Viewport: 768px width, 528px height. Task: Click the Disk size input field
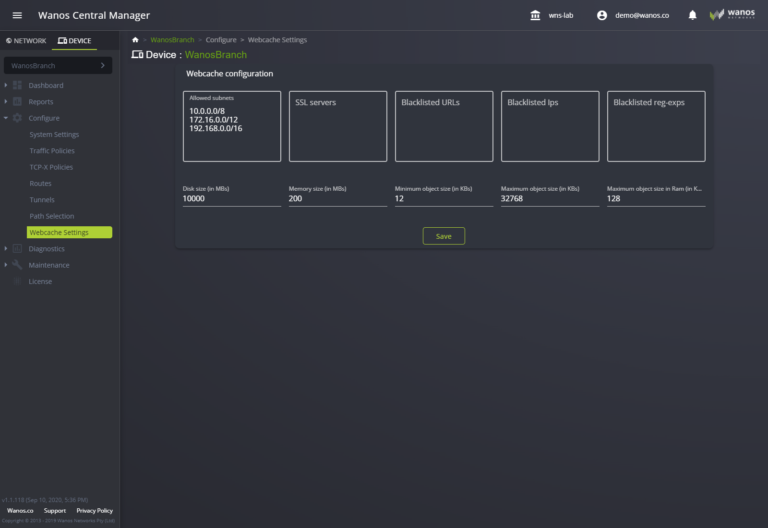pyautogui.click(x=231, y=199)
